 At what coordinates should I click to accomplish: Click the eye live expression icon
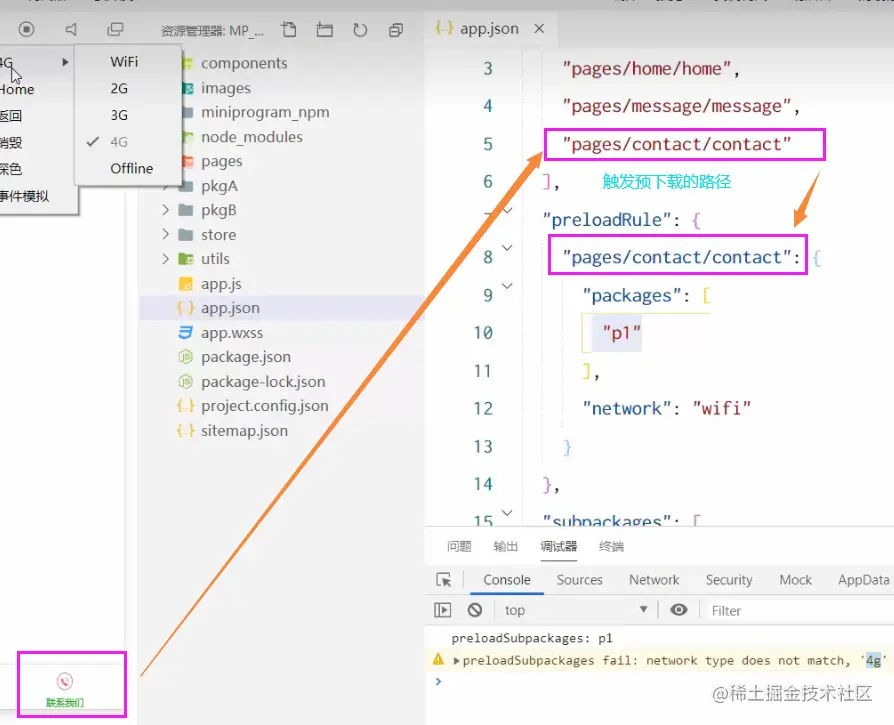pyautogui.click(x=678, y=610)
